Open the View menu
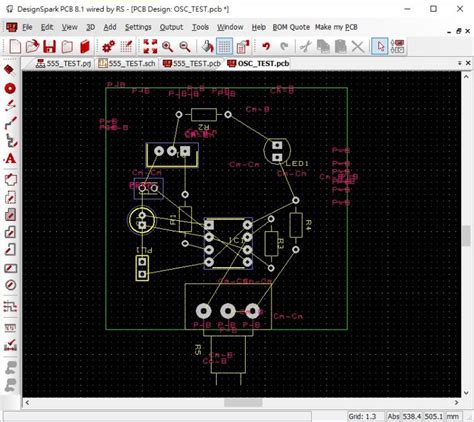 [69, 27]
